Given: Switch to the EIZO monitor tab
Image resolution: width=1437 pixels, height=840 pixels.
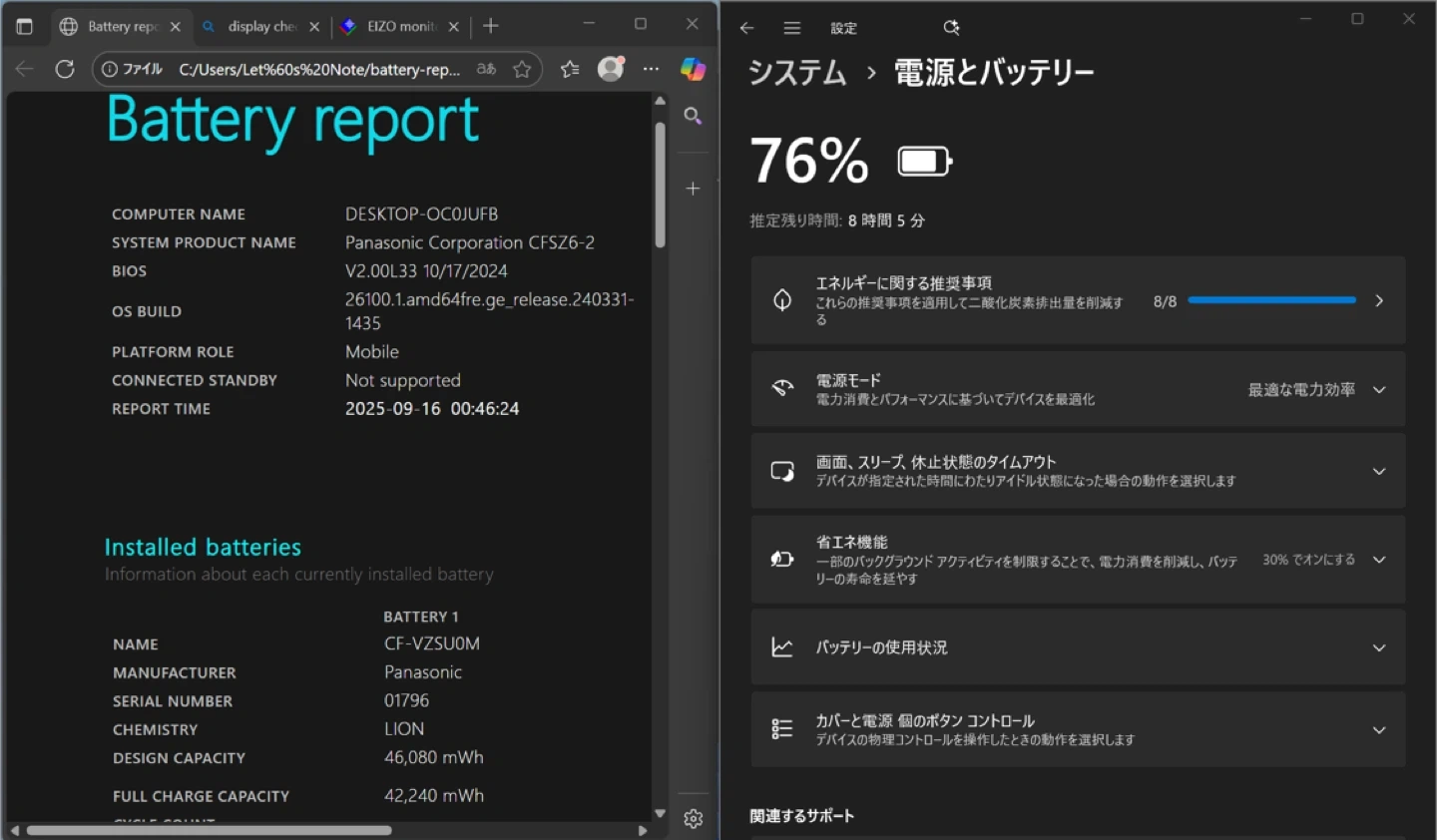Looking at the screenshot, I should 399,26.
